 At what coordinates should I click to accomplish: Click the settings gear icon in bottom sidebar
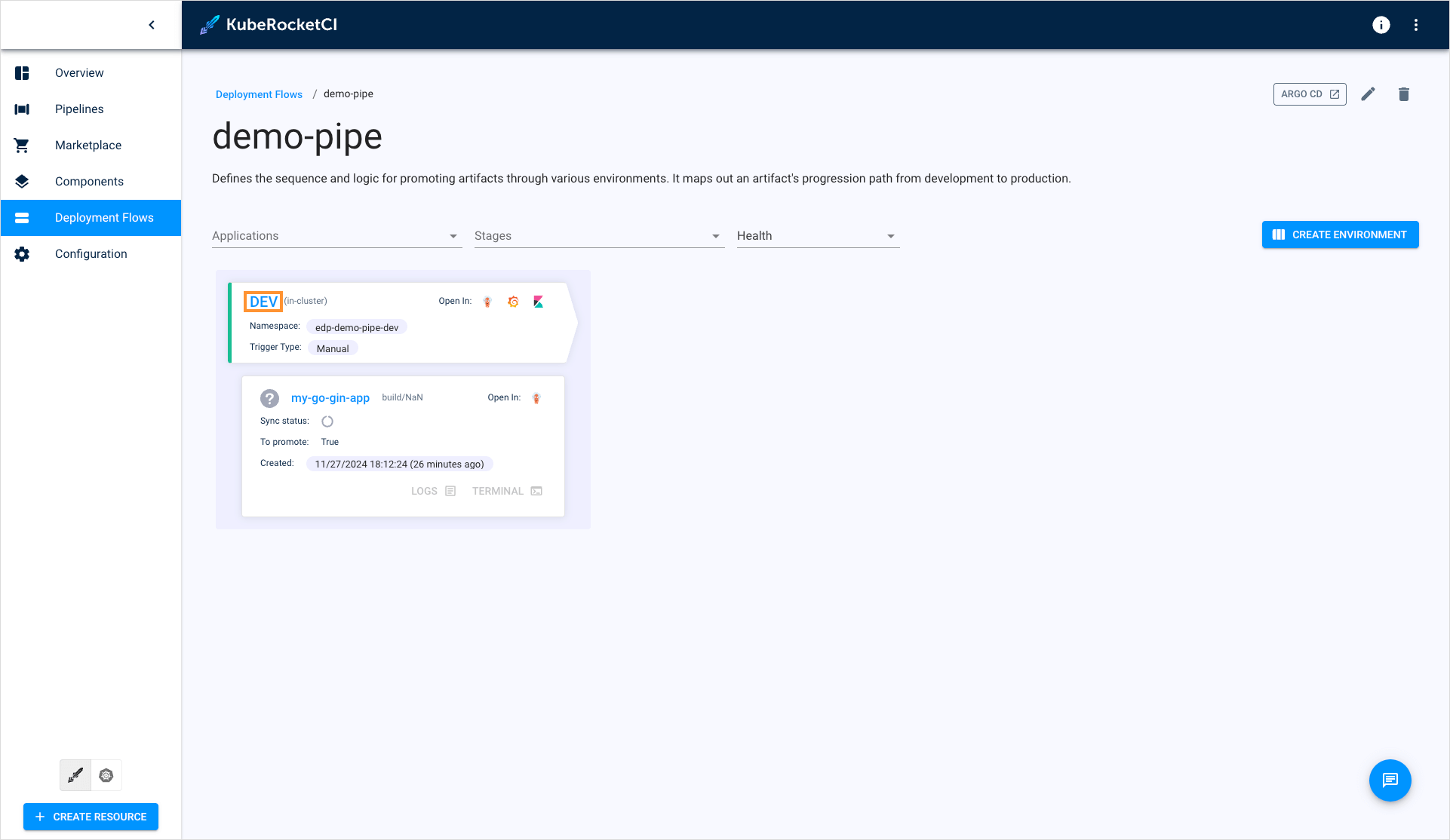coord(106,774)
